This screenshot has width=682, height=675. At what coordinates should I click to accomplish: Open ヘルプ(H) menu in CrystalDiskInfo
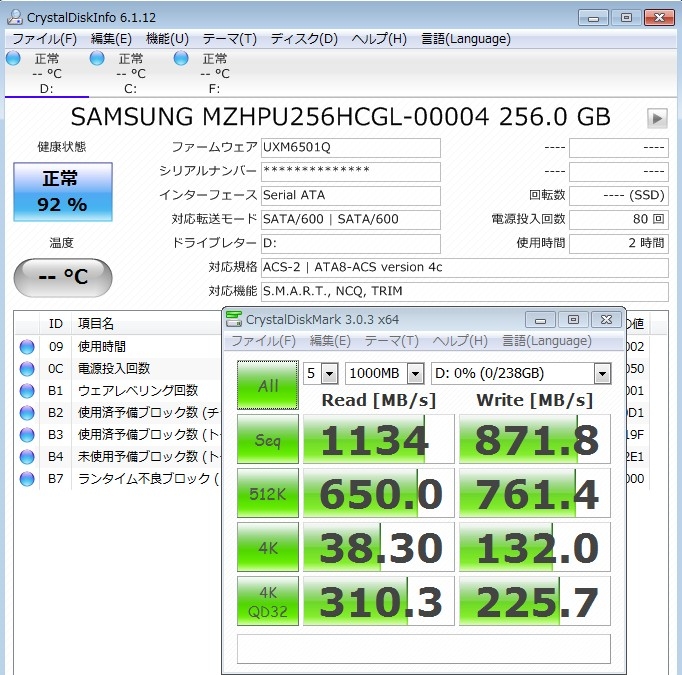pos(379,39)
